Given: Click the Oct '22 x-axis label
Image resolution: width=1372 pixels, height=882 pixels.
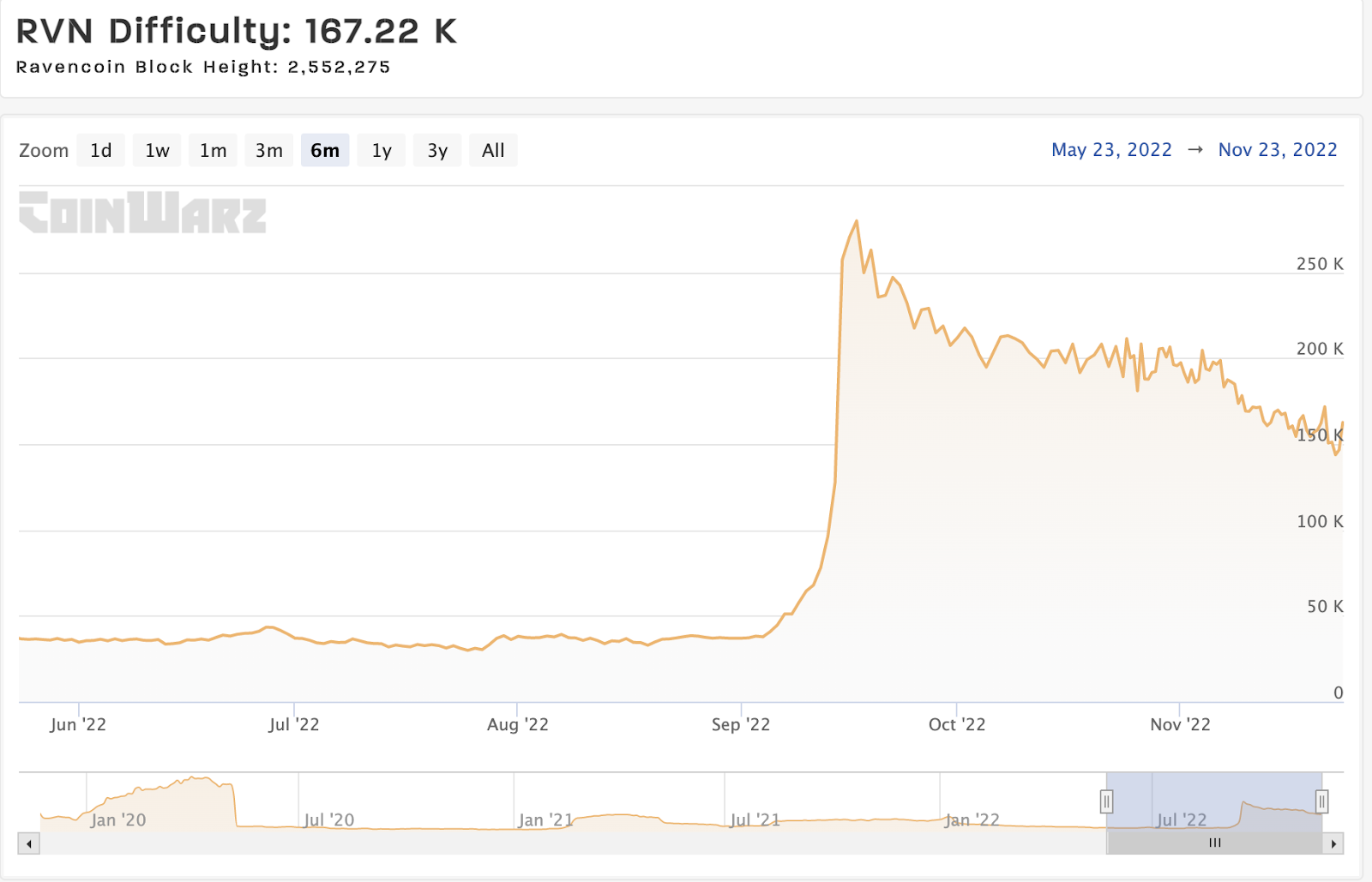Looking at the screenshot, I should coord(957,724).
